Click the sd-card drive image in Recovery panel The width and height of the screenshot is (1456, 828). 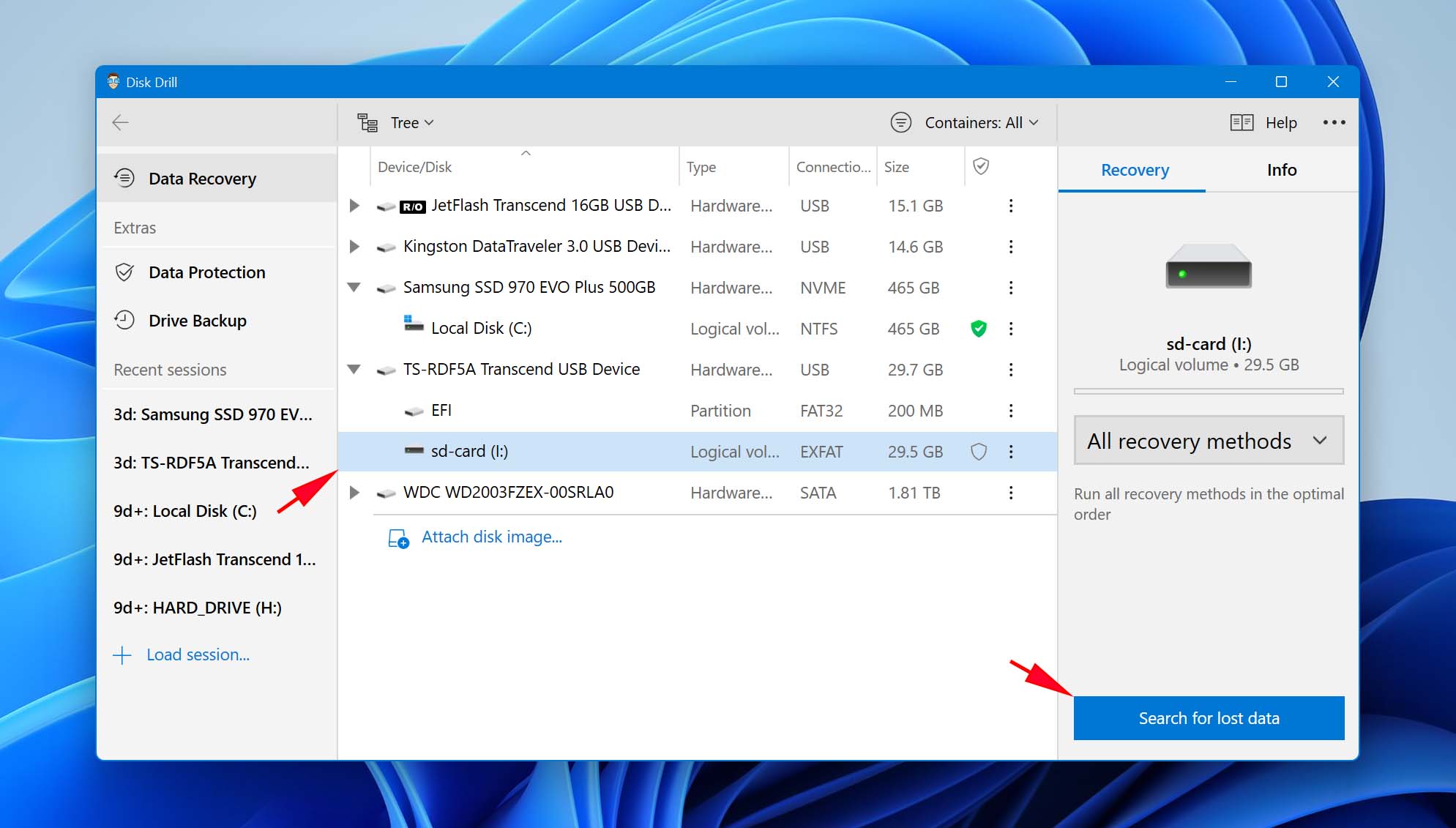point(1209,266)
